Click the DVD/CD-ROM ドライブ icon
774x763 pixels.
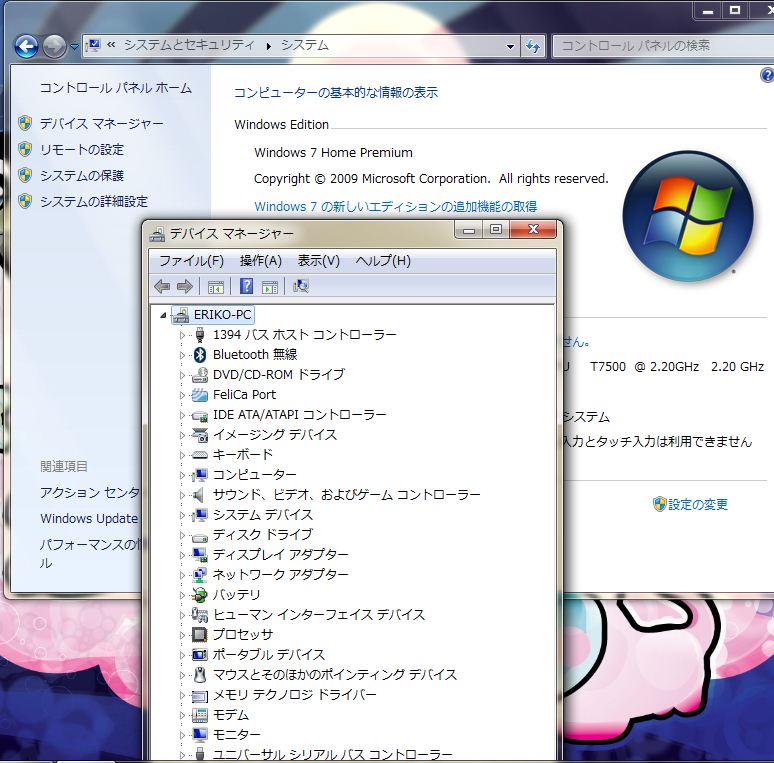(200, 375)
